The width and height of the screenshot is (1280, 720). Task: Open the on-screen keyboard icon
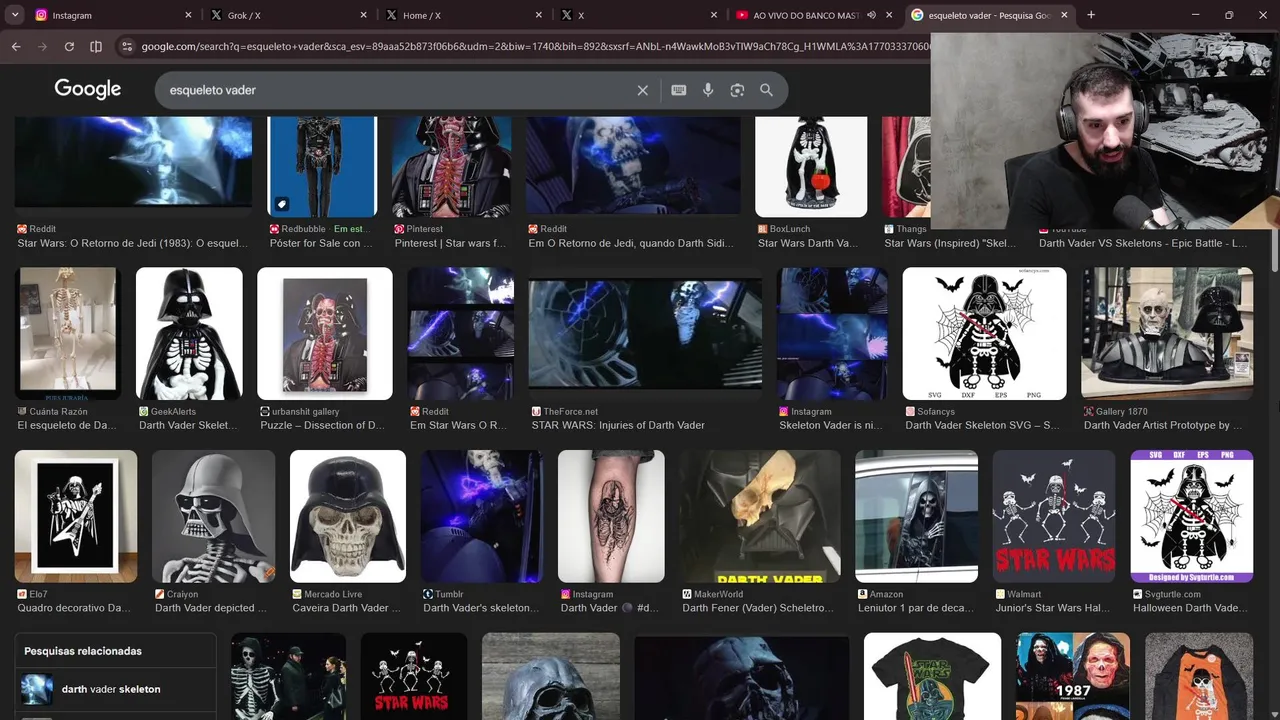(x=679, y=90)
